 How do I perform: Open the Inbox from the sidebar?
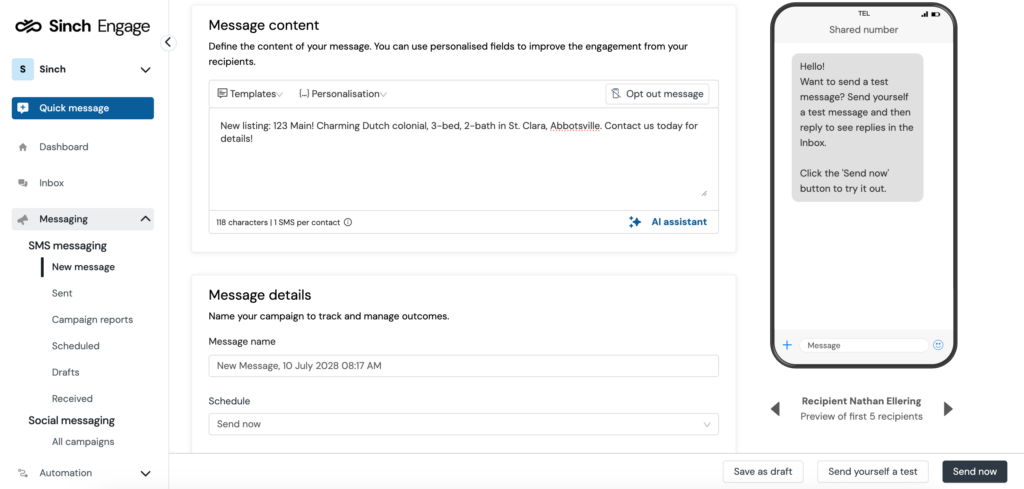52,183
